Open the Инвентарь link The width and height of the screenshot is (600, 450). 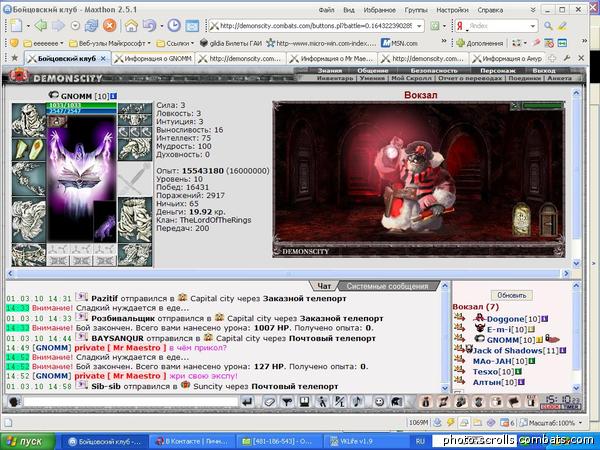(x=335, y=78)
